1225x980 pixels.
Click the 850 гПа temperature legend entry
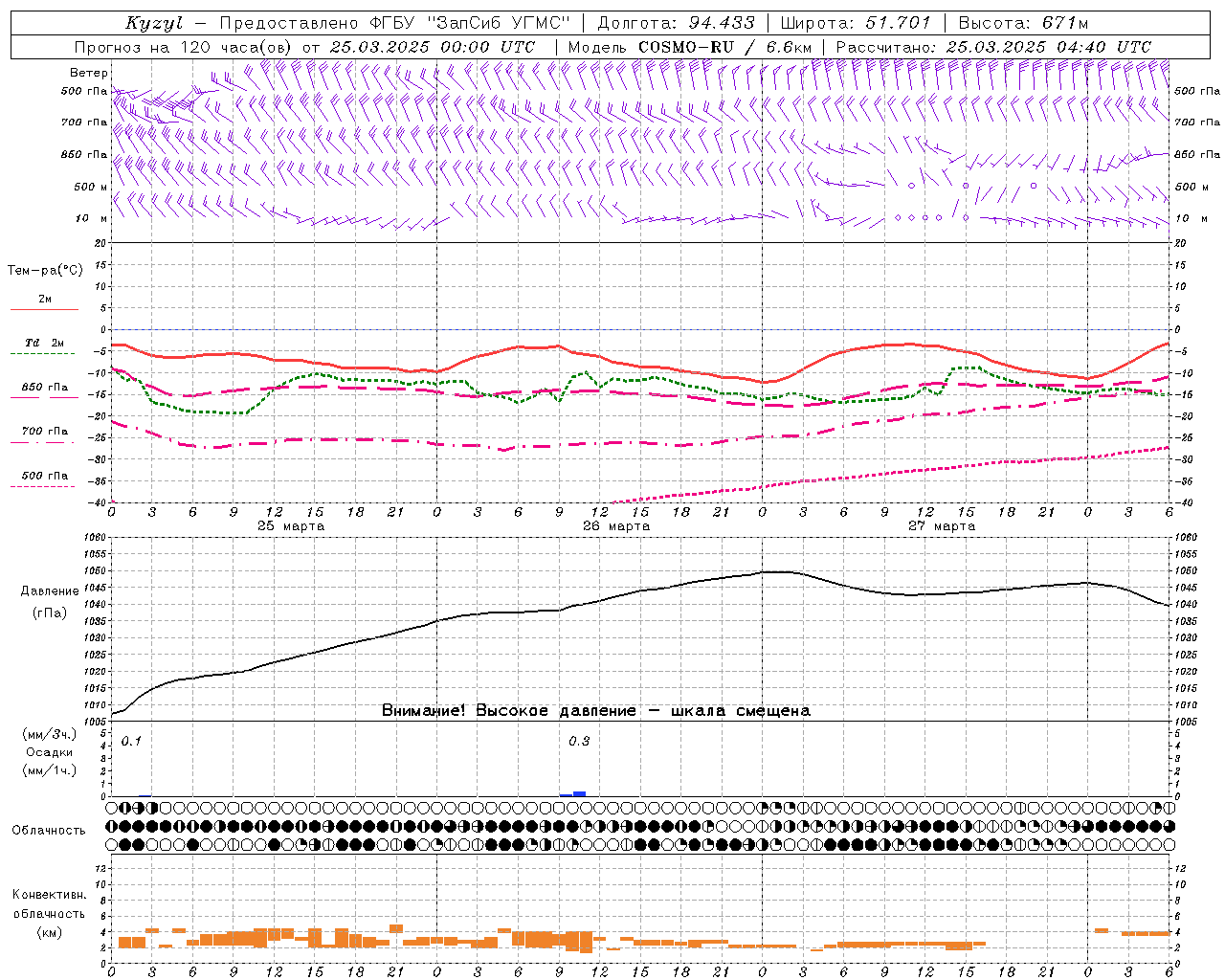click(x=44, y=387)
